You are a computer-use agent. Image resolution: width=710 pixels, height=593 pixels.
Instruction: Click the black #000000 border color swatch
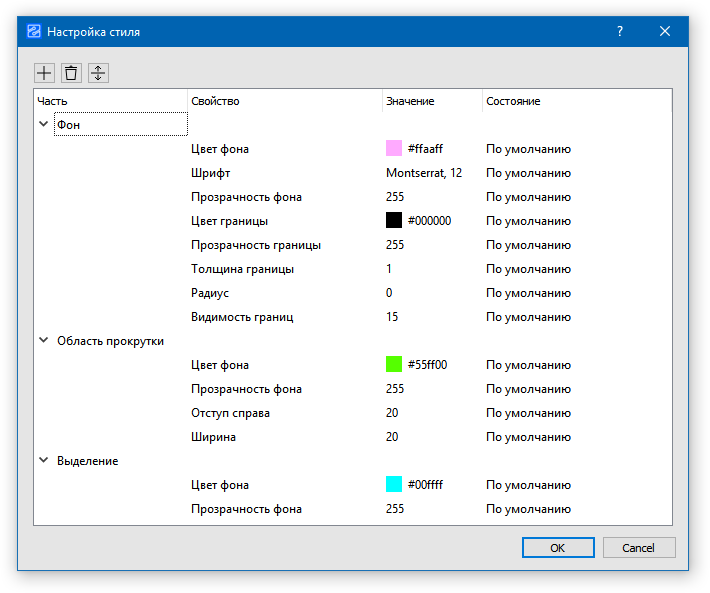click(394, 221)
